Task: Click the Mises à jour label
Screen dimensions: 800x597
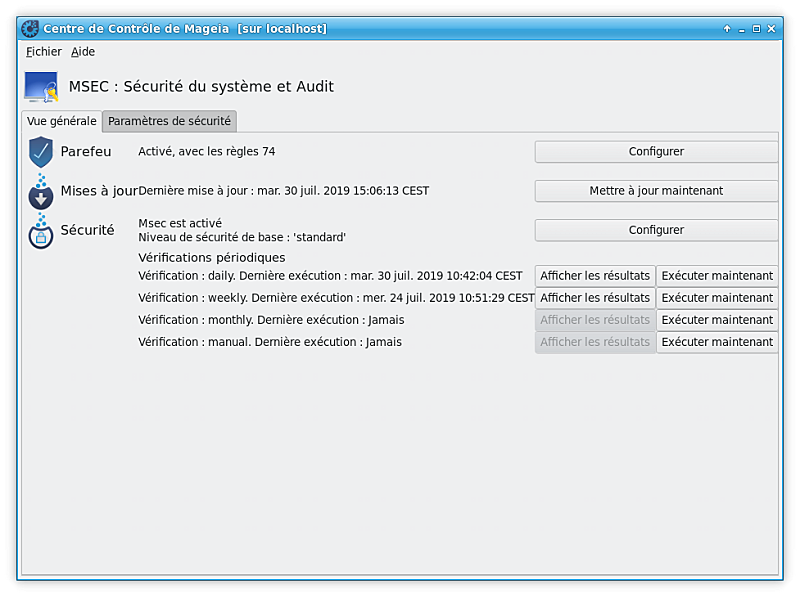Action: 99,191
